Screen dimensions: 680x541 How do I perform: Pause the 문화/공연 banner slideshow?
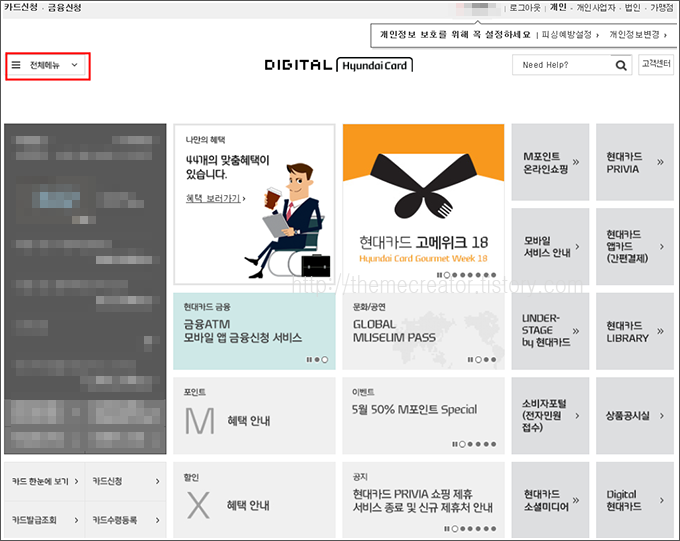click(471, 360)
